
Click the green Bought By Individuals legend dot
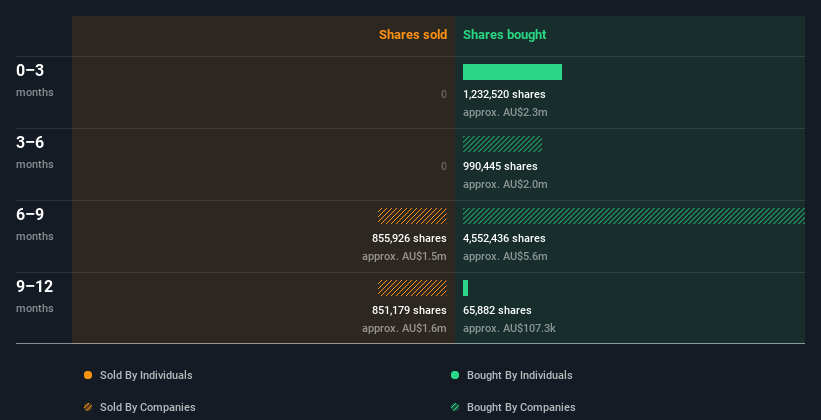coord(455,375)
